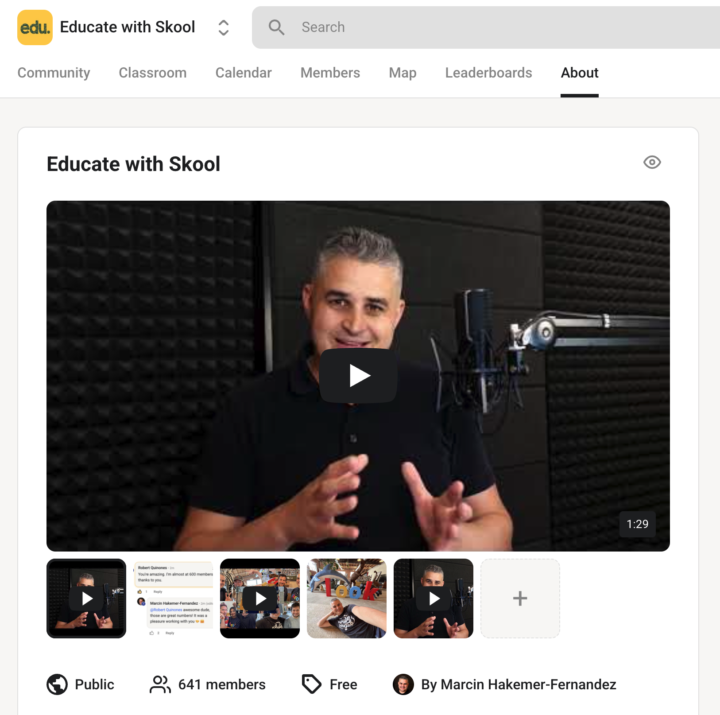Switch to the Classroom tab
This screenshot has height=715, width=720.
point(152,73)
